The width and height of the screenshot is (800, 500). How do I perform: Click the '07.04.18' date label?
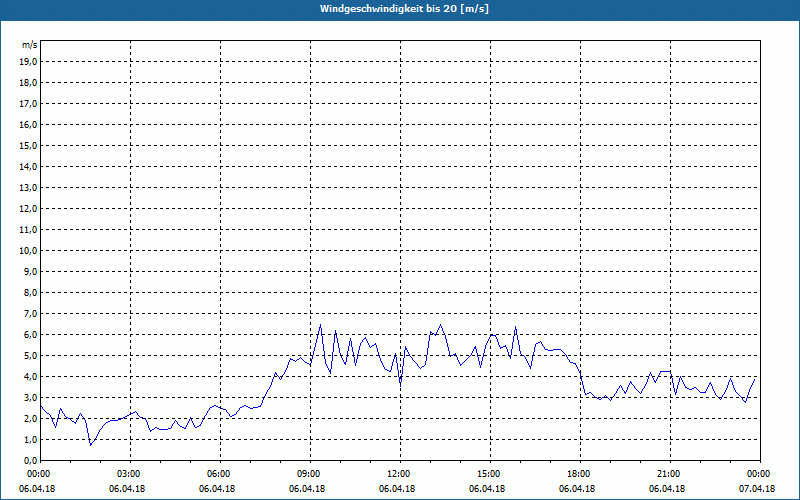click(x=757, y=489)
